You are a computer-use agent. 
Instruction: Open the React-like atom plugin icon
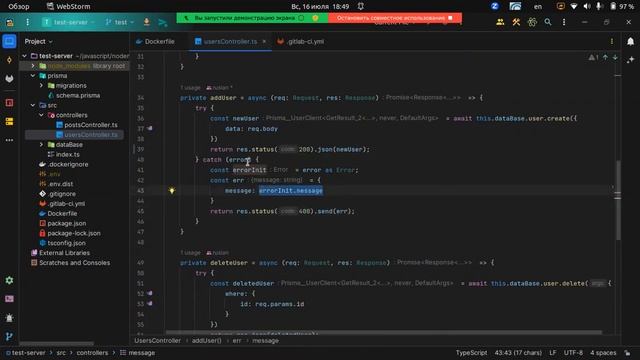(532, 22)
